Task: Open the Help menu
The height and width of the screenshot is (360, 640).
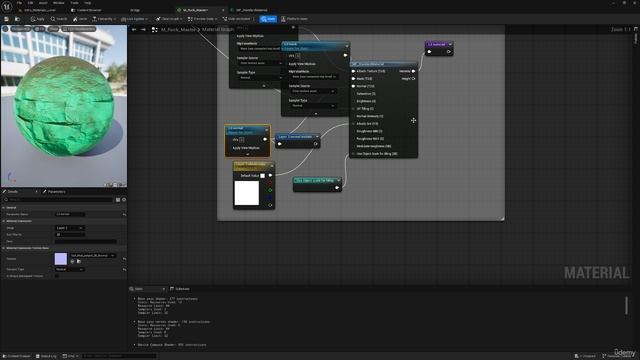Action: (x=87, y=3)
